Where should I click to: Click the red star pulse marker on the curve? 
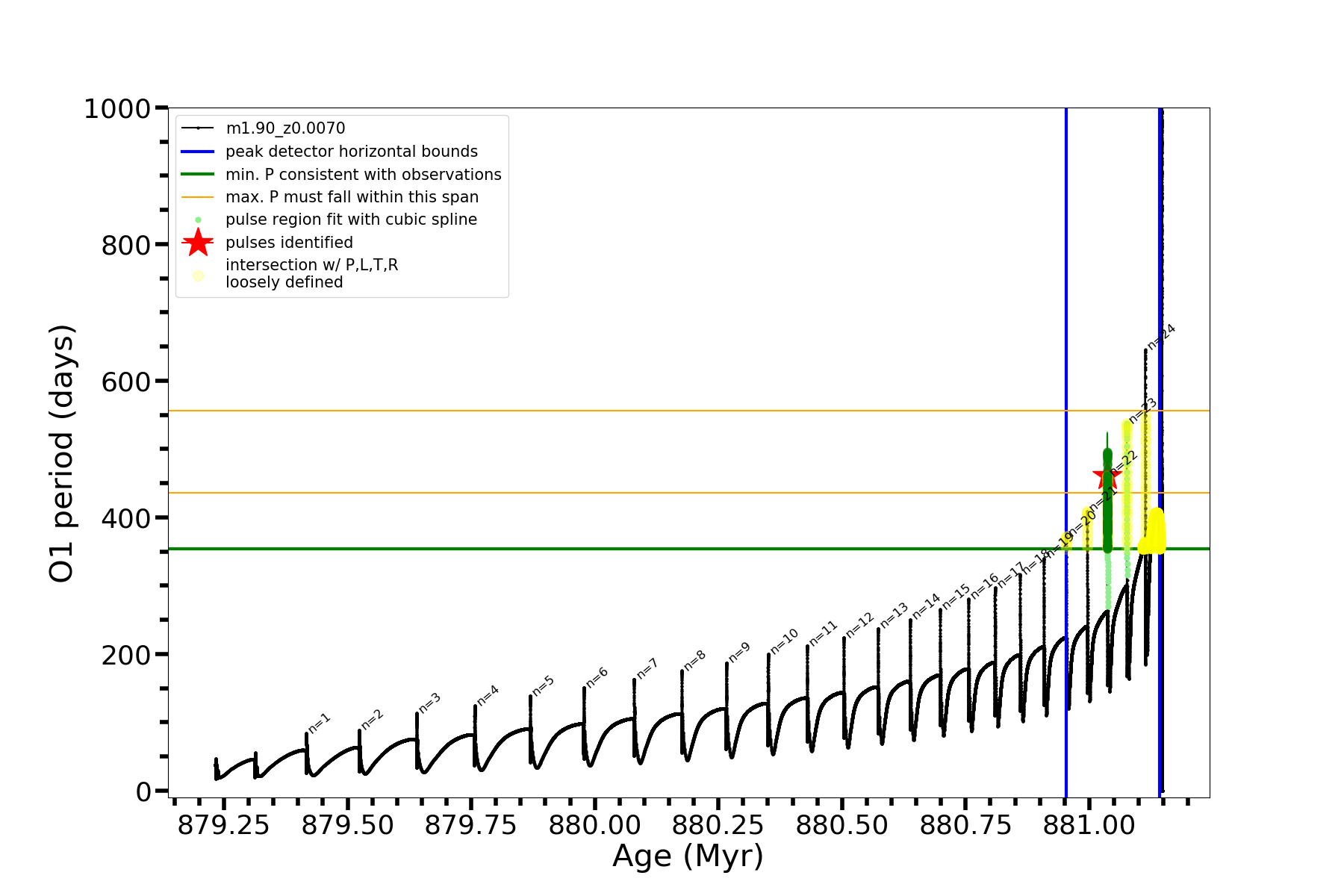pos(1106,476)
